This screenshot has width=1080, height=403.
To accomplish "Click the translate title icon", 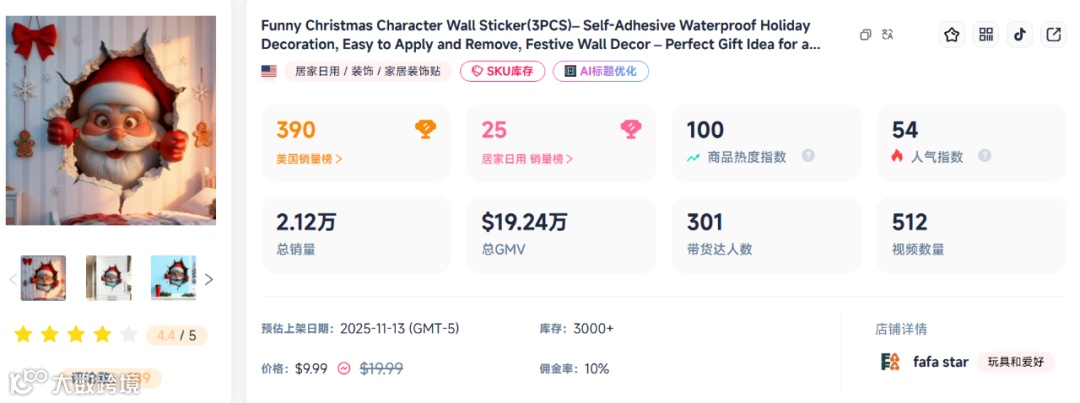I will (887, 35).
